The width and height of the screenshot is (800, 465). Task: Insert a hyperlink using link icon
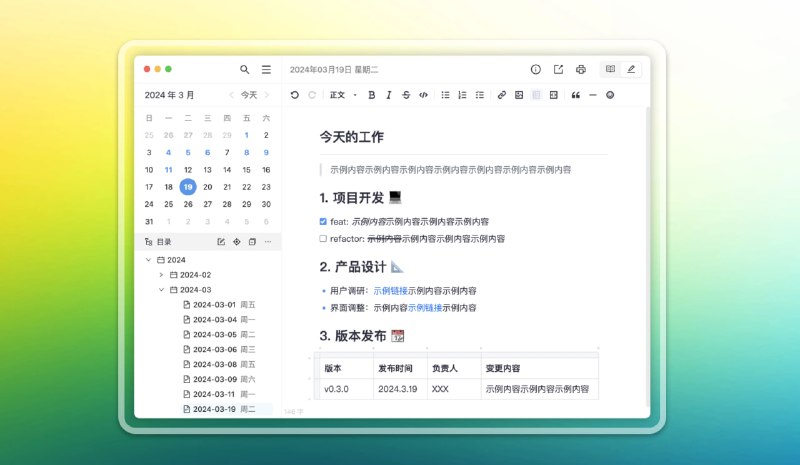click(502, 95)
